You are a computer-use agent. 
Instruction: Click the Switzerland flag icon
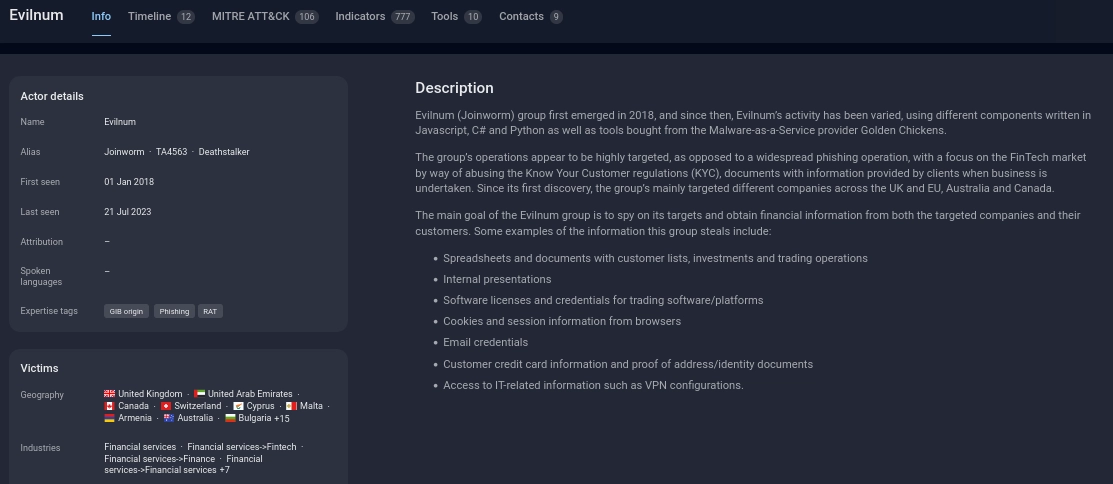(x=166, y=406)
